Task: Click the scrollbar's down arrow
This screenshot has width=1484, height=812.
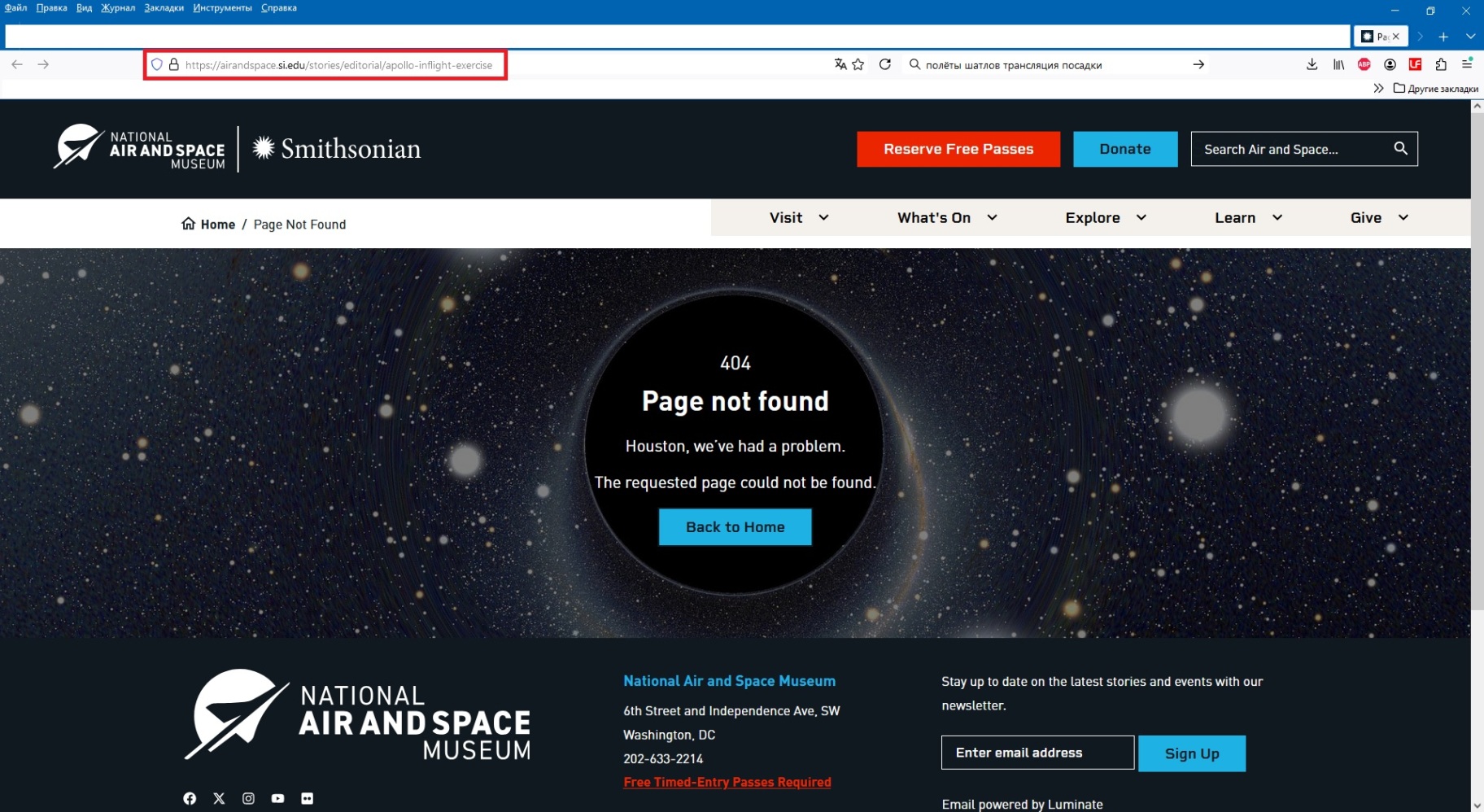Action: tap(1477, 805)
